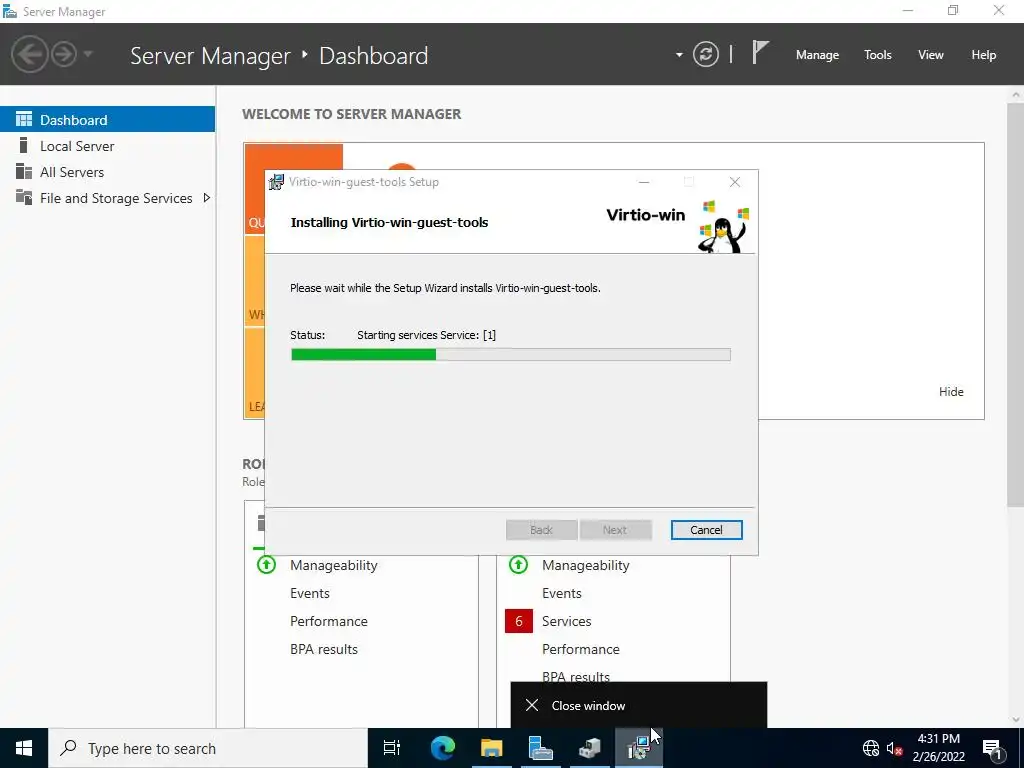Click the Virtio-win penguin logo
Screen dimensions: 1024x768
coord(724,227)
